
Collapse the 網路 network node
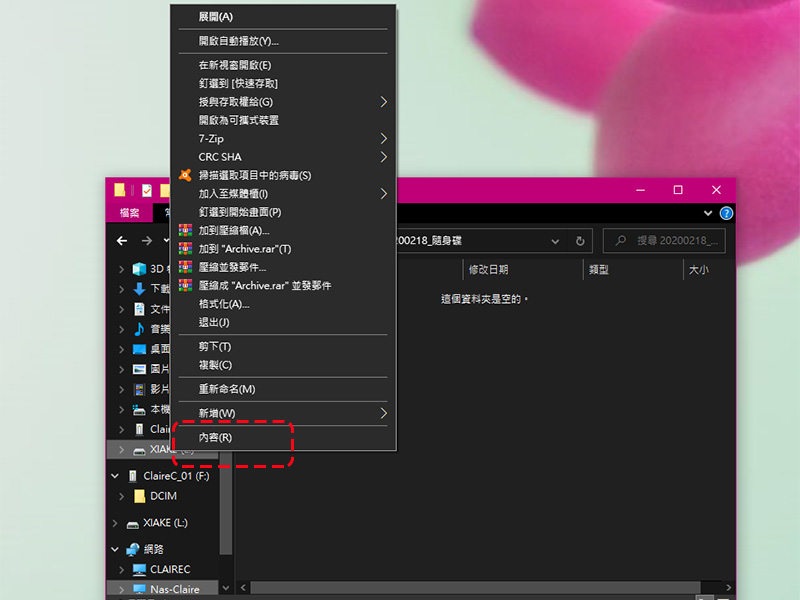115,549
